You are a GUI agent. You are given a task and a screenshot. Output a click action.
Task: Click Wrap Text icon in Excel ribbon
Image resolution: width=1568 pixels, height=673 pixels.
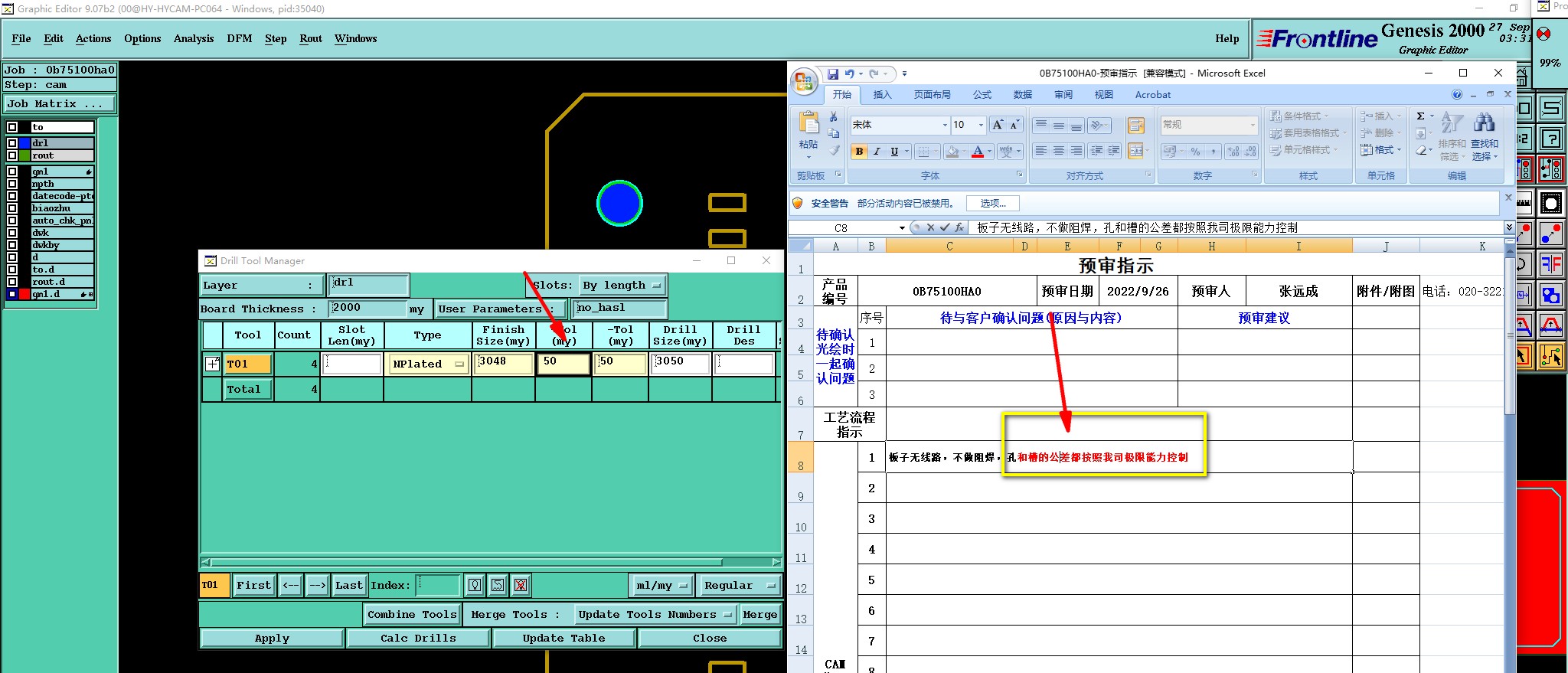click(1135, 125)
